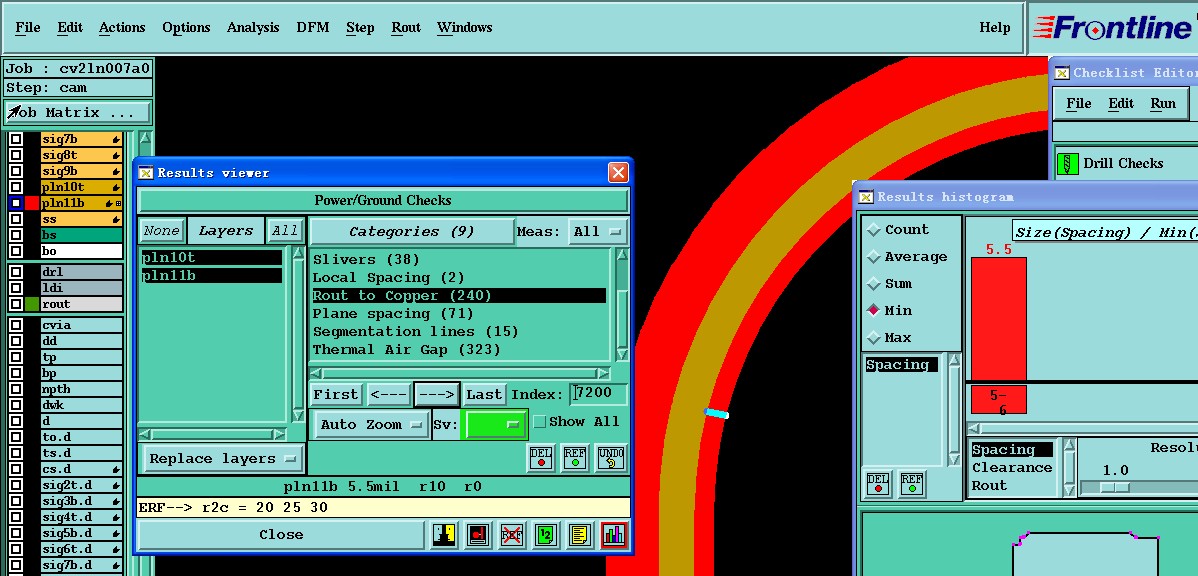Click the REF icon in Results viewer
Viewport: 1198px width, 576px height.
(575, 458)
